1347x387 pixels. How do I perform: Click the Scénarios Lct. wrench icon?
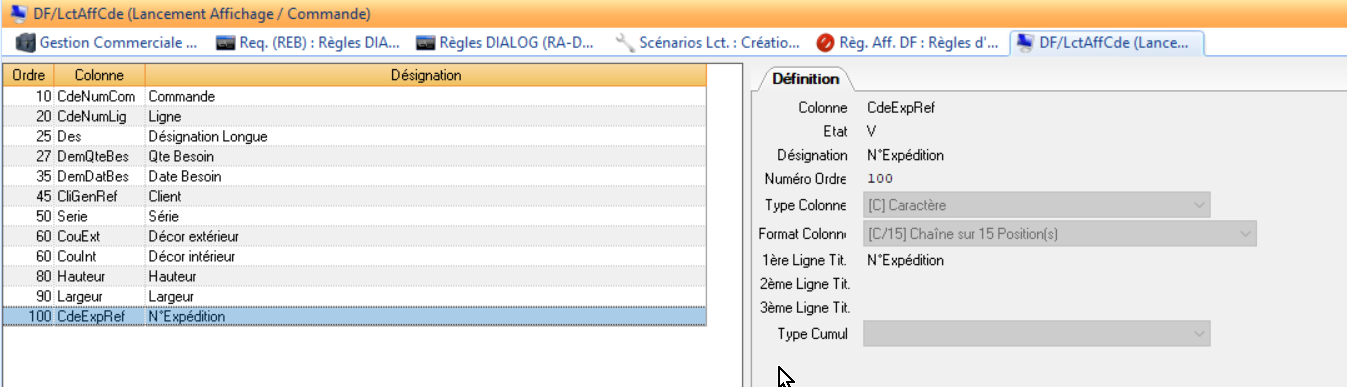click(625, 43)
